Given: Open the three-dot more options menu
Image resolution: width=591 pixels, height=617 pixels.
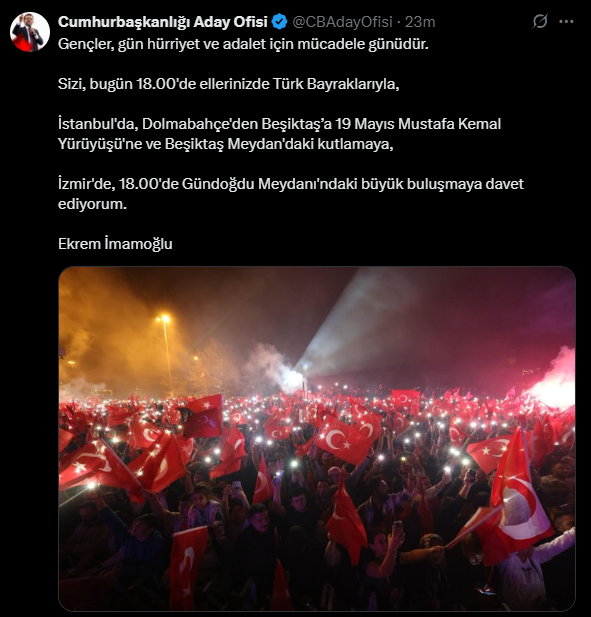Looking at the screenshot, I should click(566, 22).
